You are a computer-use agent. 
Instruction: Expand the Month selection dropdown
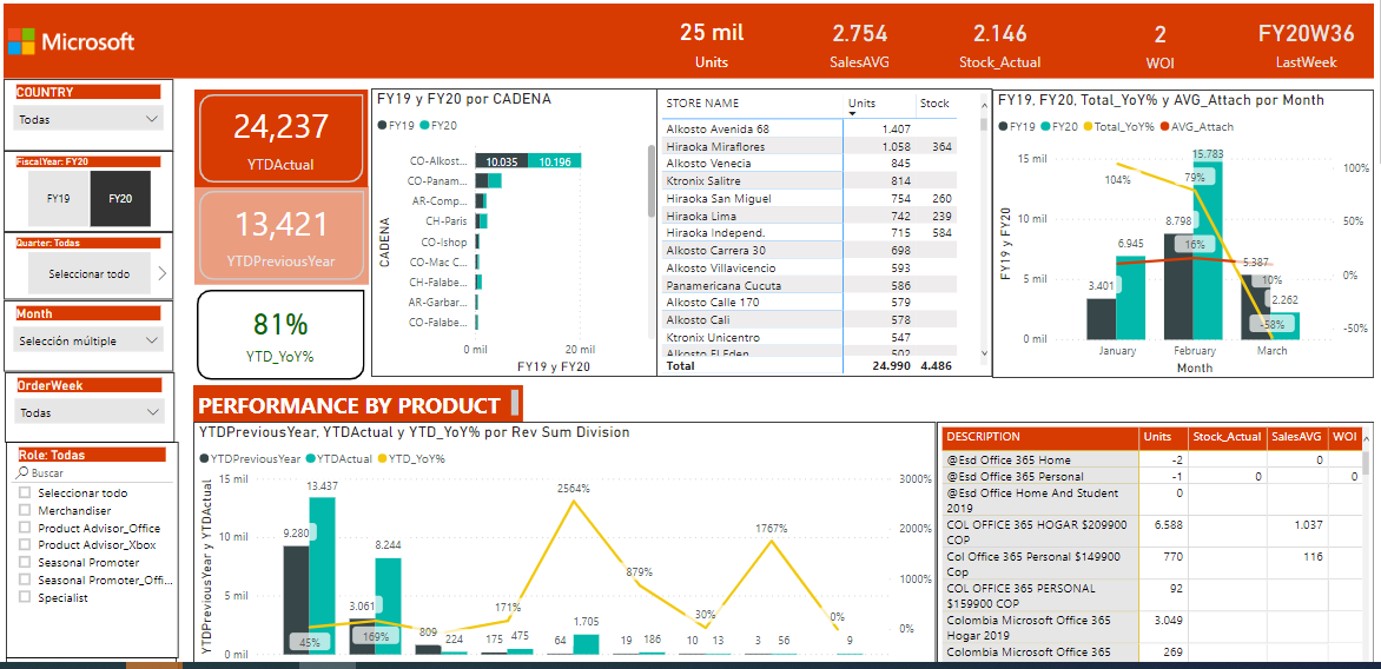pos(89,341)
